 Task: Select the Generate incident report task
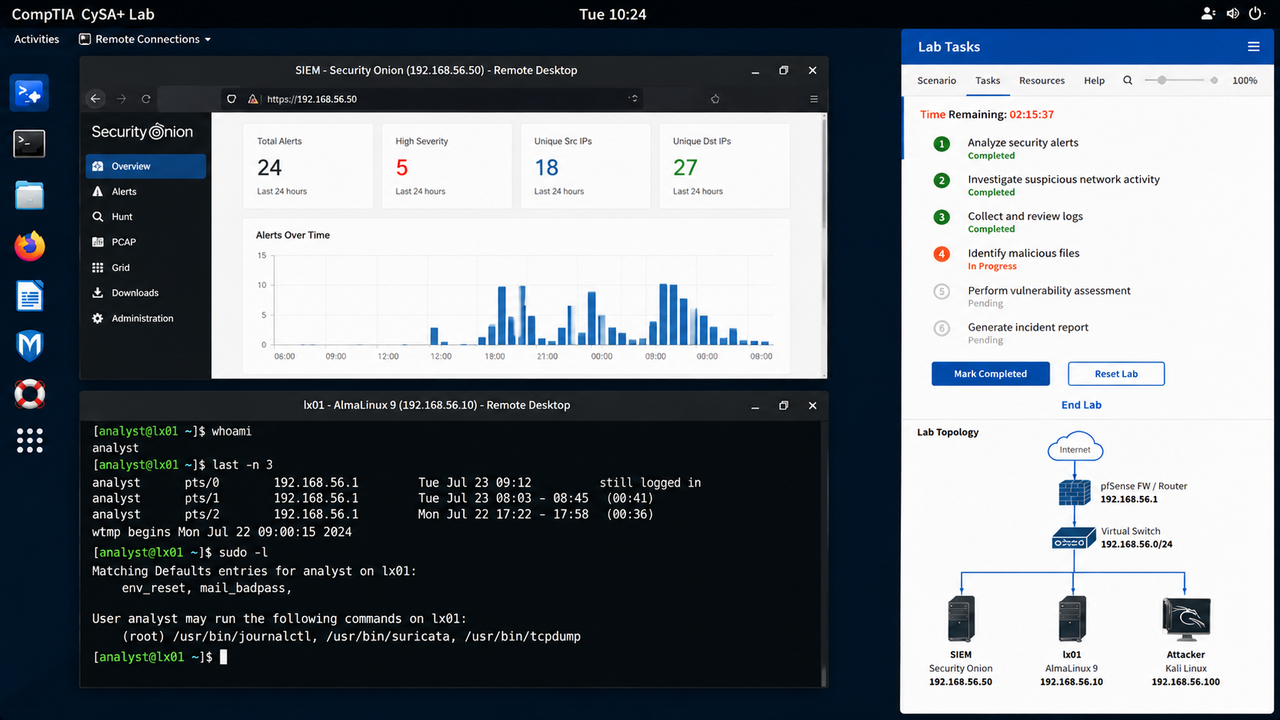click(x=1028, y=332)
